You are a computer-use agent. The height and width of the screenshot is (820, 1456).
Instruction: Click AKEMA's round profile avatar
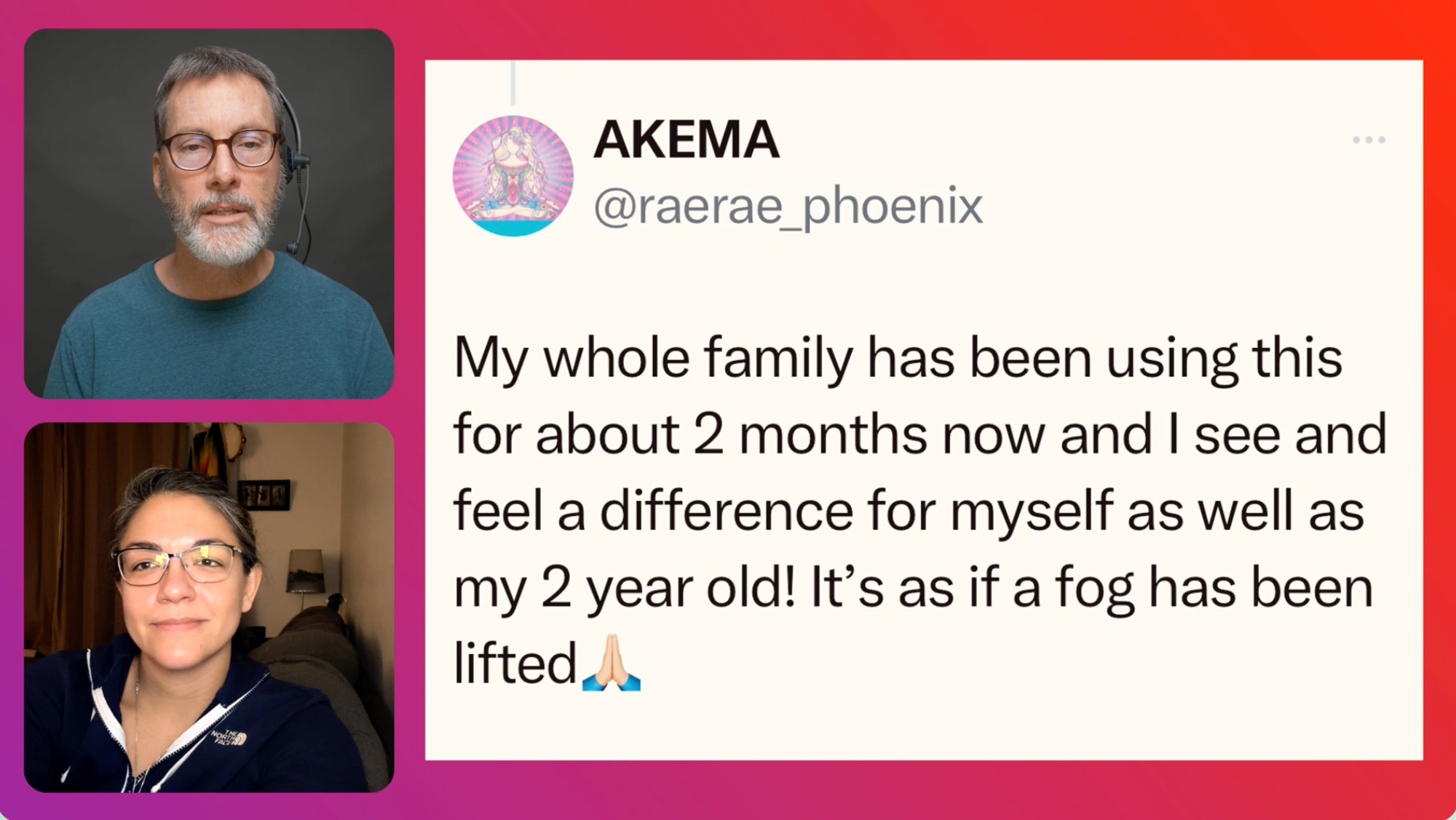tap(513, 176)
